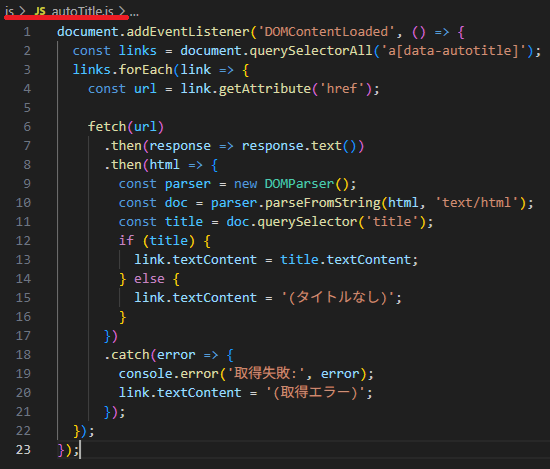Select line number 1 in gutter

pyautogui.click(x=27, y=32)
